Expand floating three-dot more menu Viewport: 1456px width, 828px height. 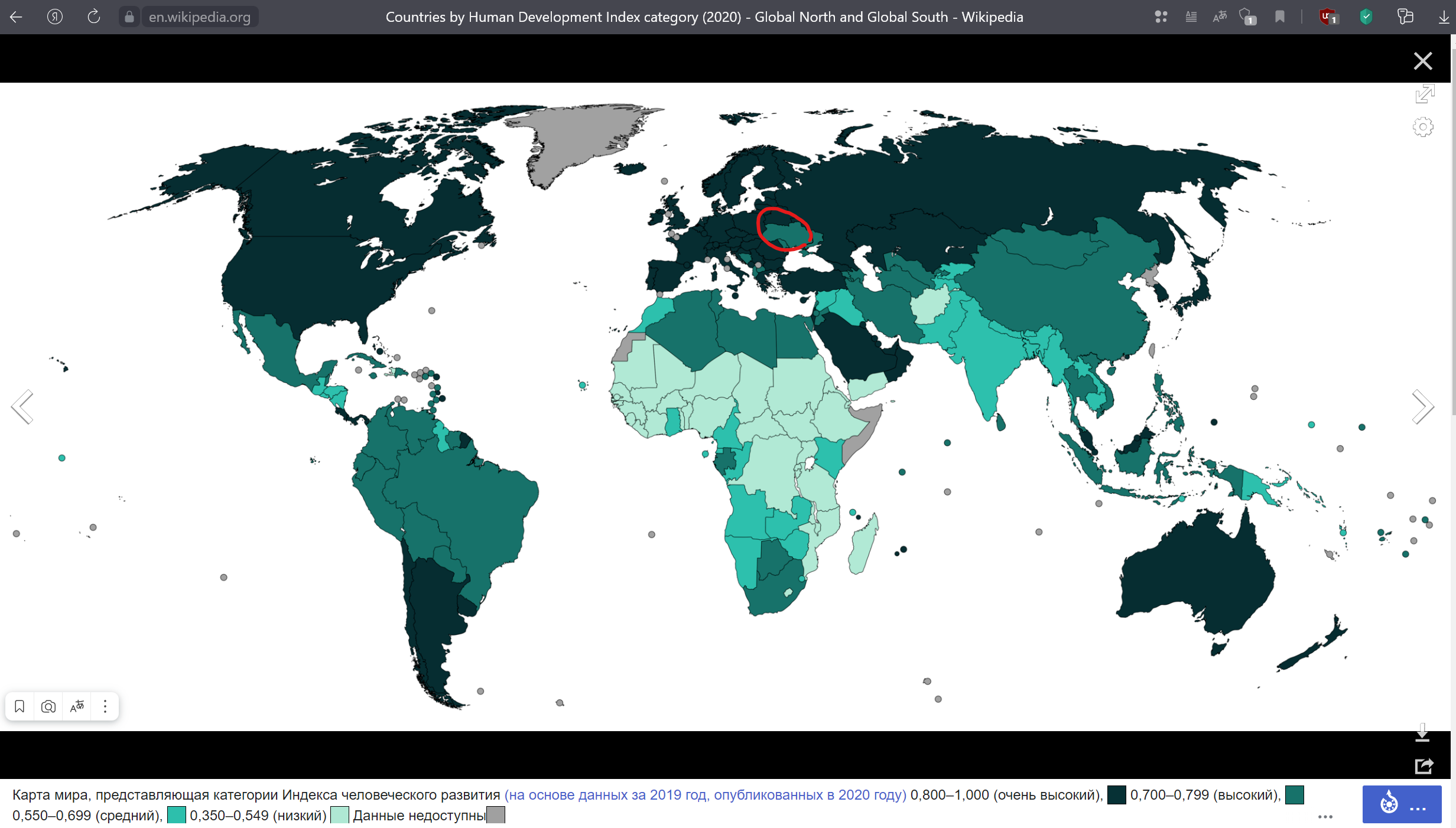(x=105, y=706)
